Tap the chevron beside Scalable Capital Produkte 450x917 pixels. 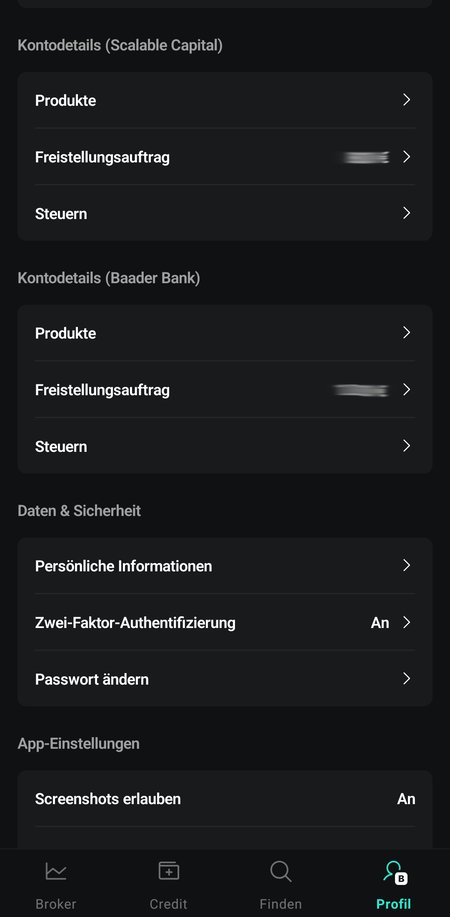tap(407, 100)
